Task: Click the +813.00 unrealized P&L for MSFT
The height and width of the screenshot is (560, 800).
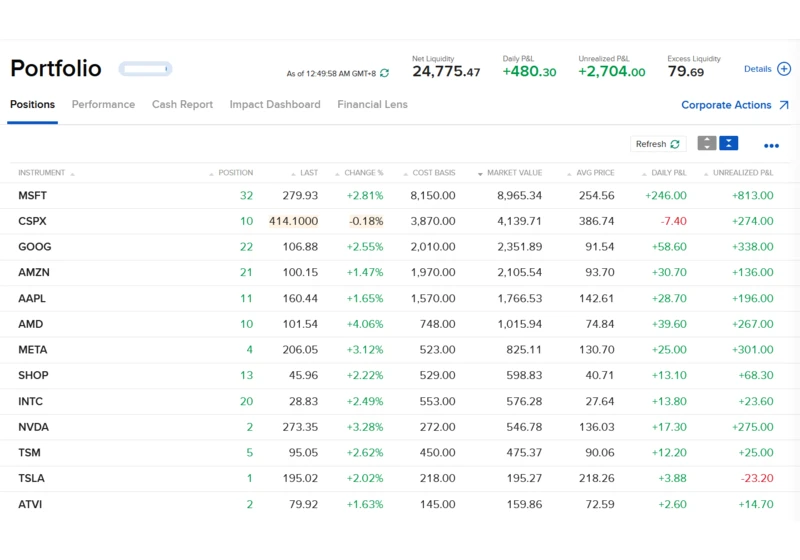Action: (x=753, y=195)
